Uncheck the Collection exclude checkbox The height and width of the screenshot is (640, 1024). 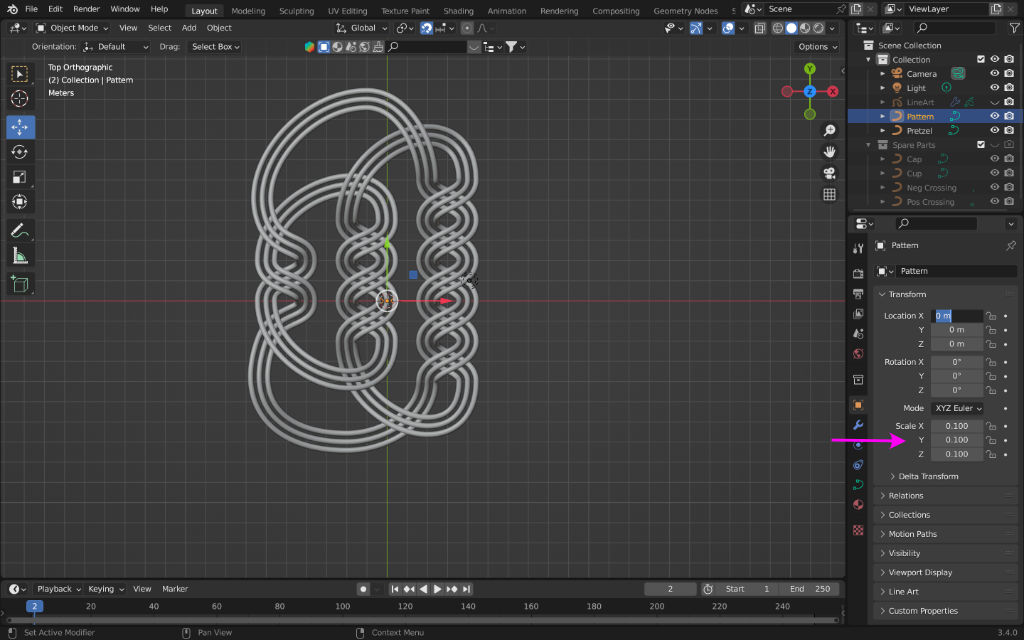coord(980,59)
